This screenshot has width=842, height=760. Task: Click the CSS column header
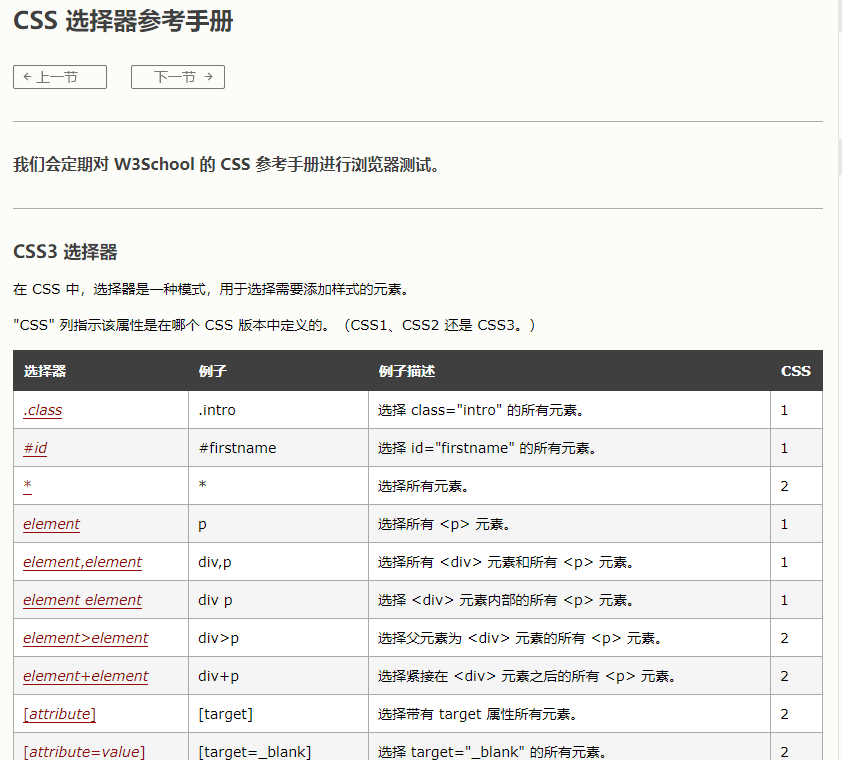pos(795,371)
